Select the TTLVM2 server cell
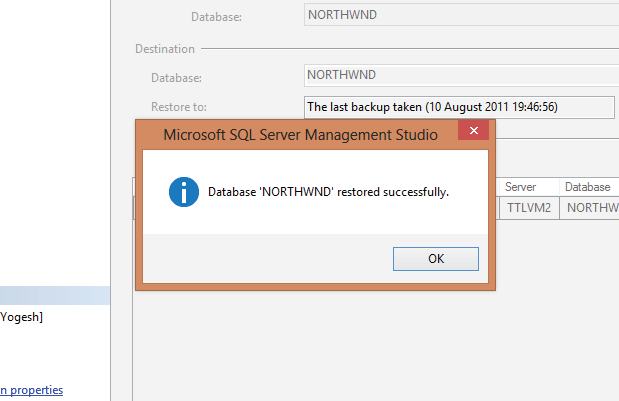Image resolution: width=619 pixels, height=401 pixels. tap(529, 208)
